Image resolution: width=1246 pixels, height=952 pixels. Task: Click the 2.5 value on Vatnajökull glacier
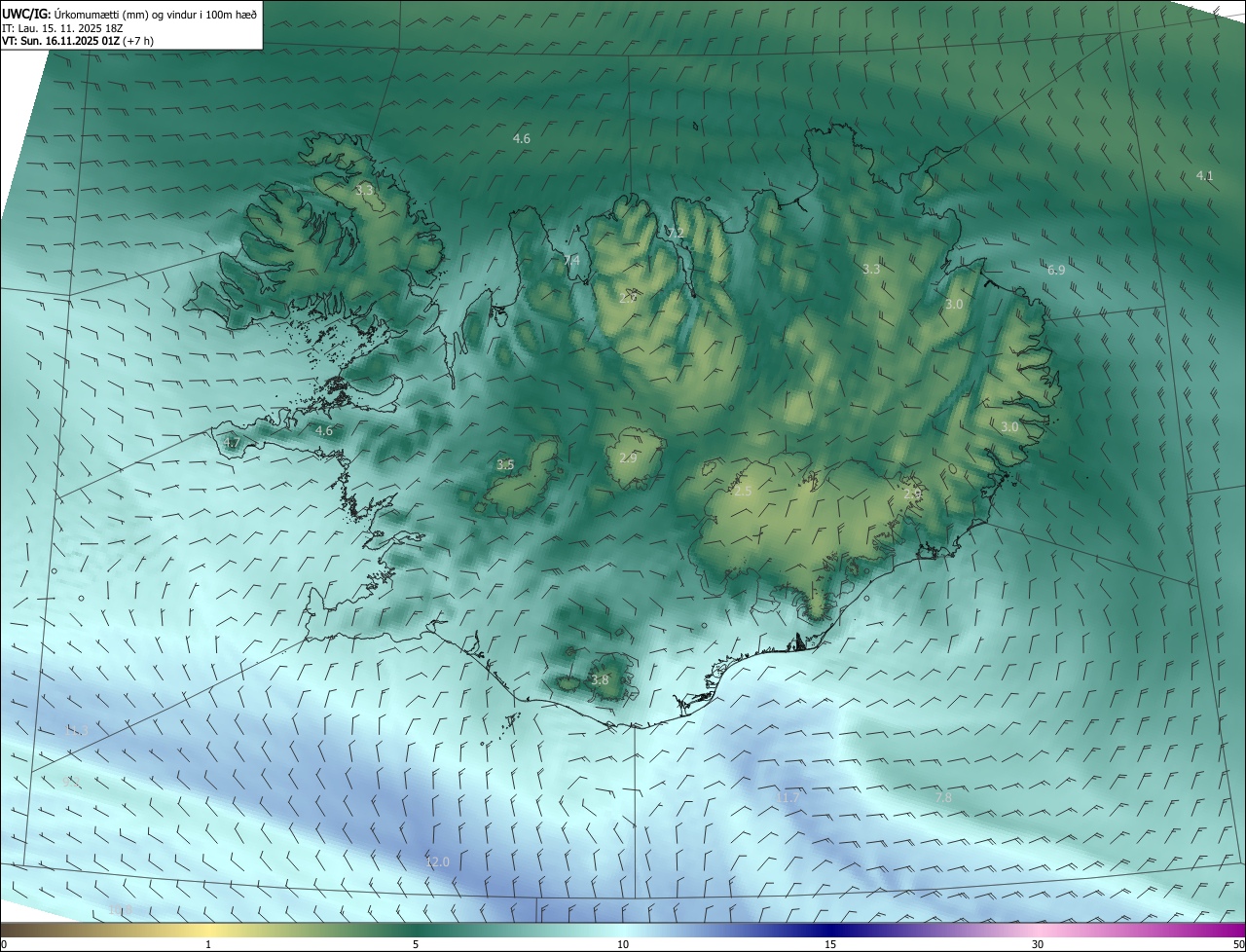click(743, 492)
